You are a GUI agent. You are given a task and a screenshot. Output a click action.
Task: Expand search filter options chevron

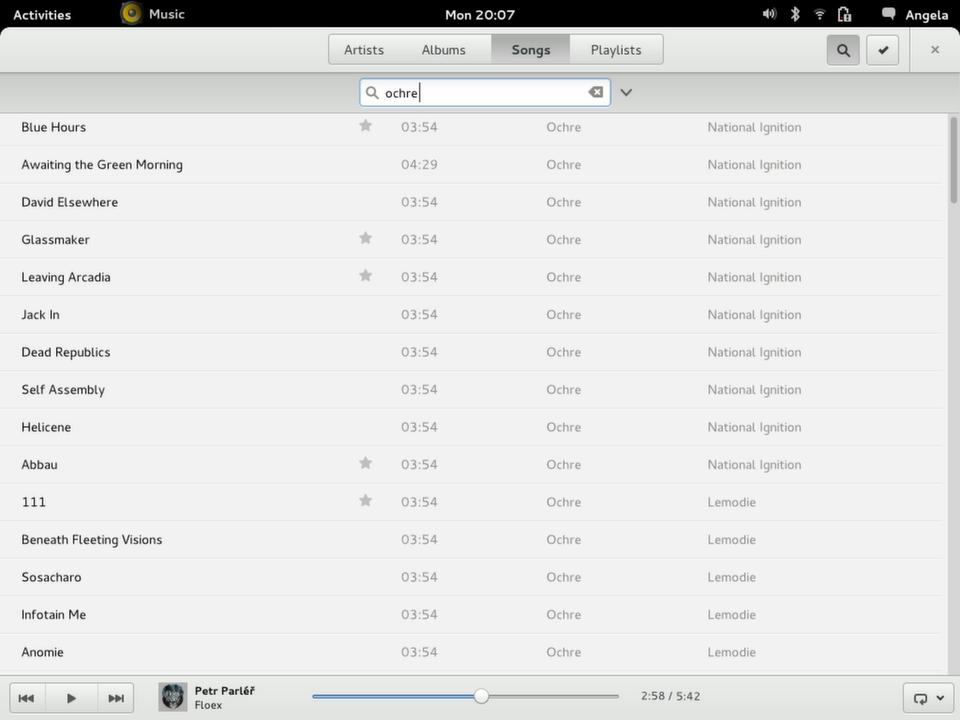pos(626,92)
